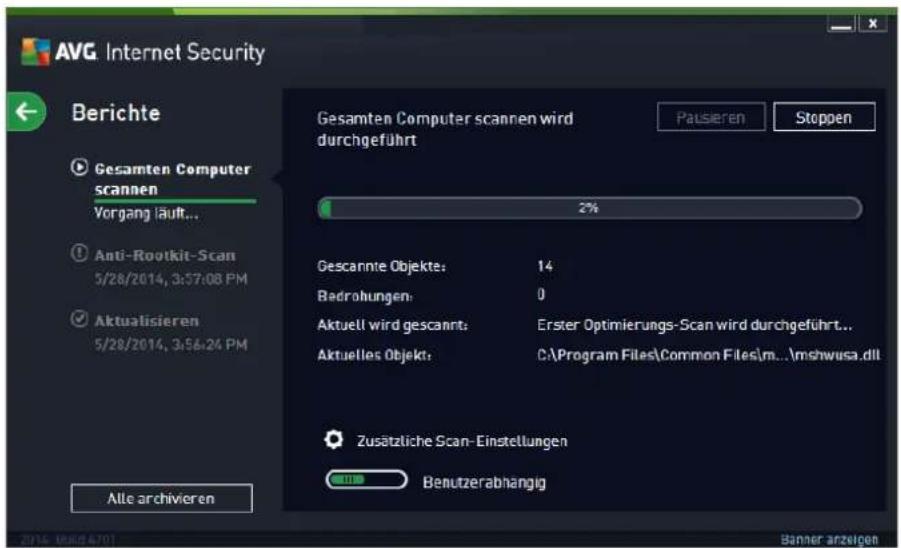Open Zusätzliche Scan-Einstellungen link
The height and width of the screenshot is (548, 901).
click(x=462, y=441)
